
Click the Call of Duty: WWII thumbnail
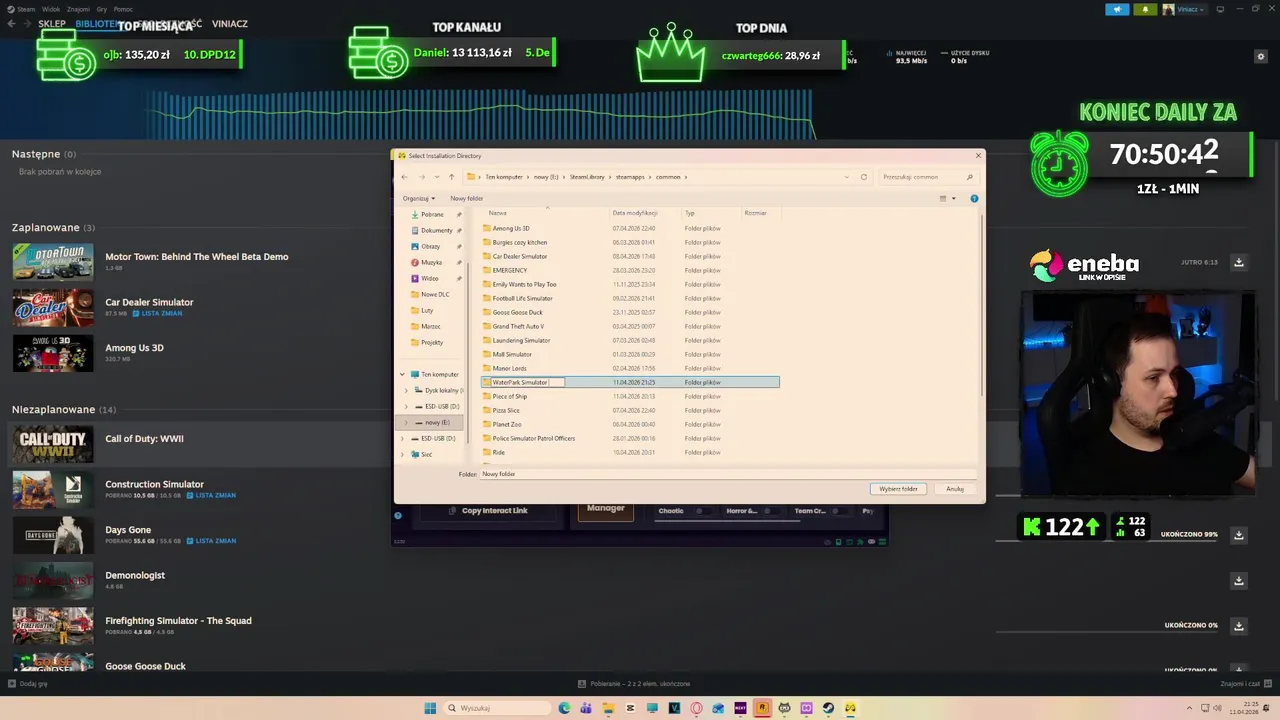53,444
